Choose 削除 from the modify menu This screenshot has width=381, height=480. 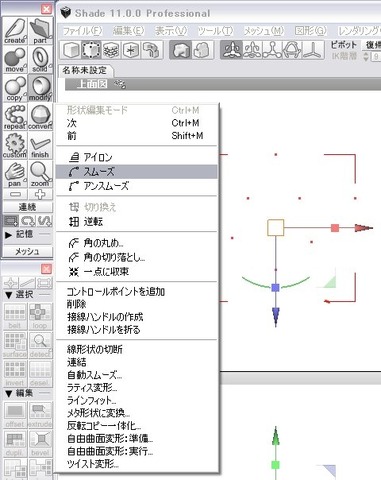coord(136,304)
